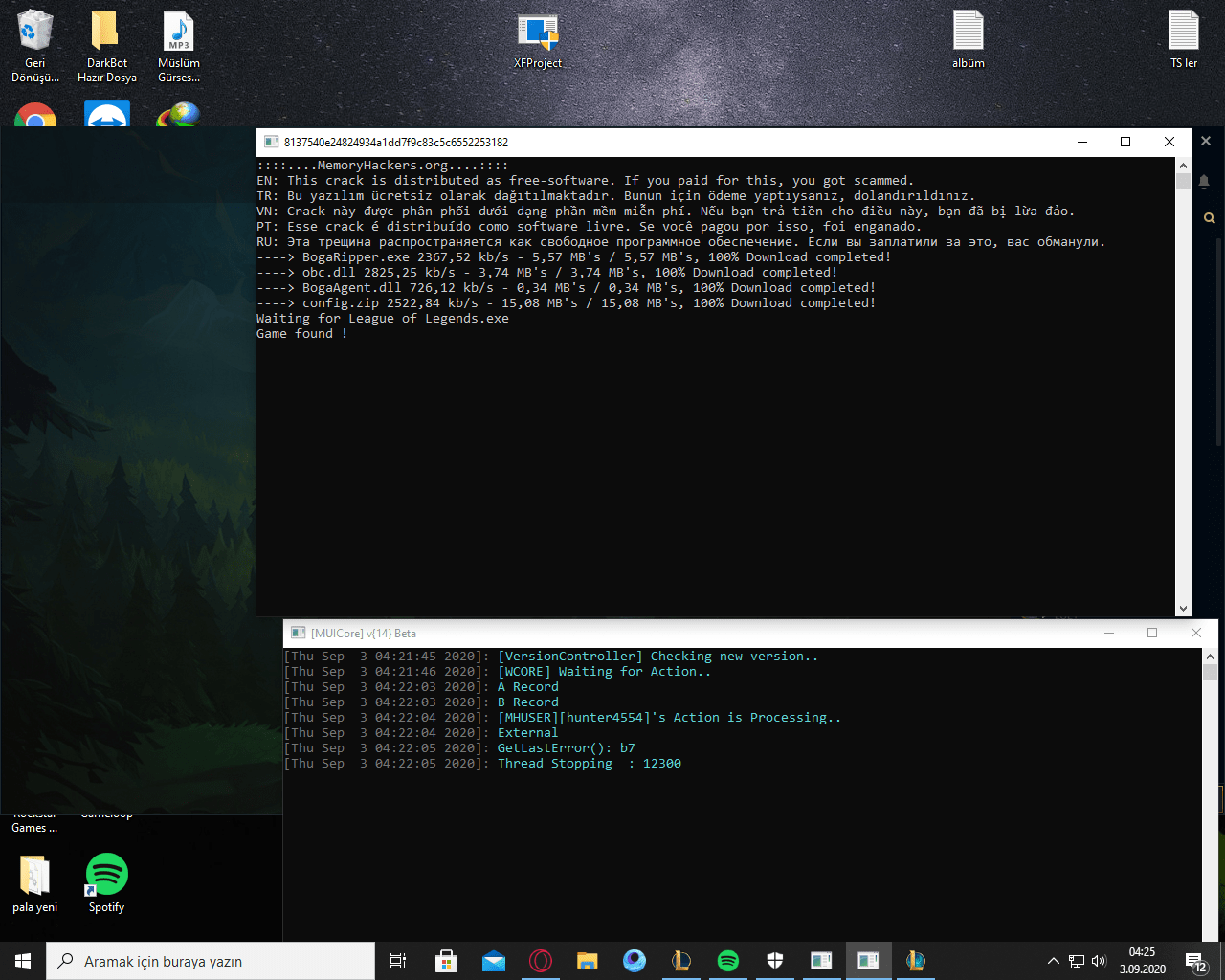Launch Microsoft Store from the taskbar
The height and width of the screenshot is (980, 1225).
(446, 961)
